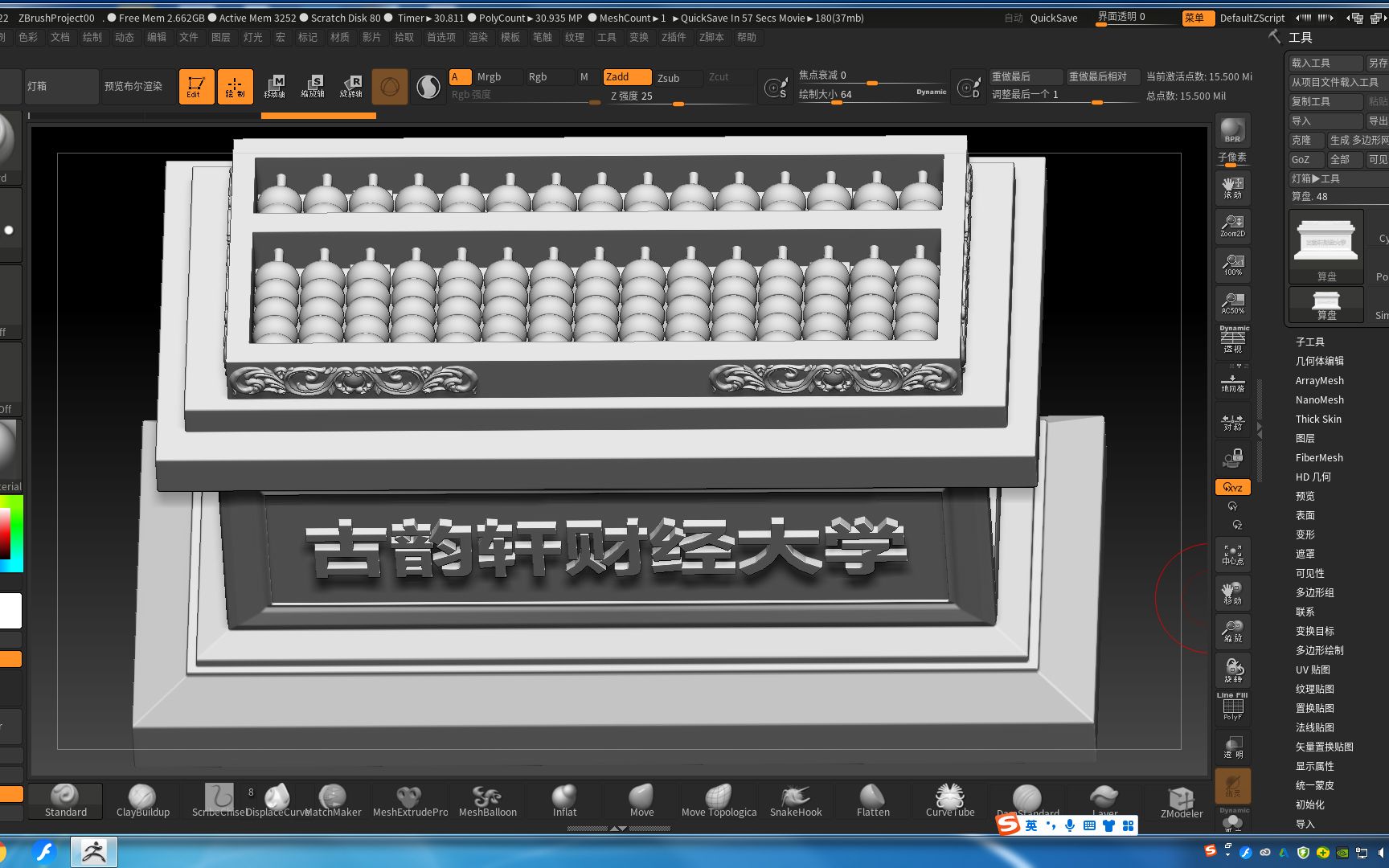Image resolution: width=1389 pixels, height=868 pixels.
Task: Expand the ArrayMesh section
Action: tap(1319, 380)
